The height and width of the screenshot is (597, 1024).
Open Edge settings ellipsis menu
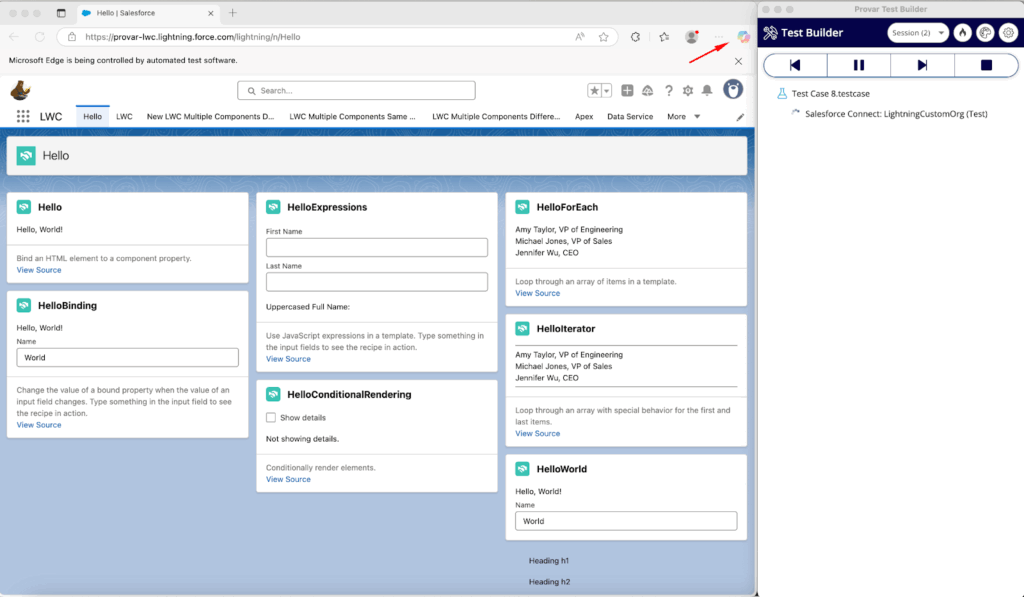719,37
